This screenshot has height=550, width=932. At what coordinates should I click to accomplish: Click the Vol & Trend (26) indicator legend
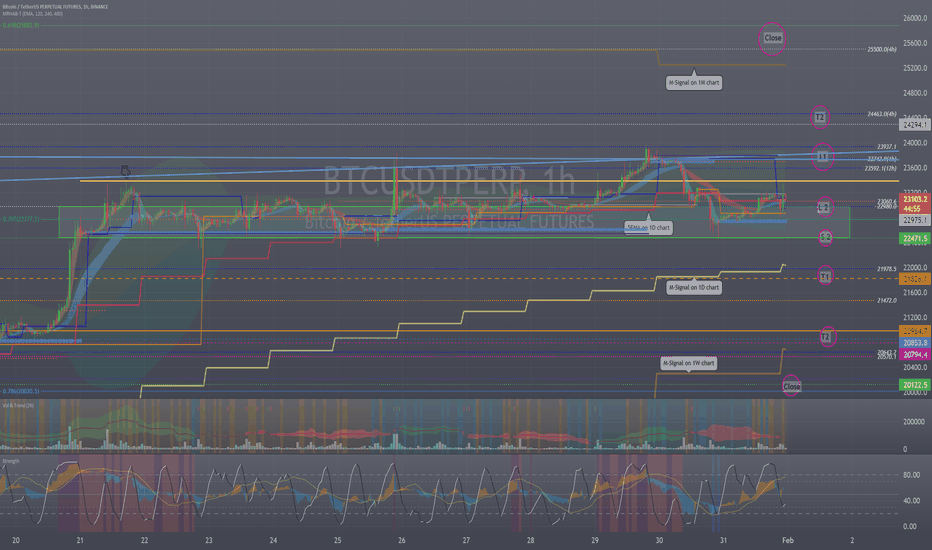(18, 405)
